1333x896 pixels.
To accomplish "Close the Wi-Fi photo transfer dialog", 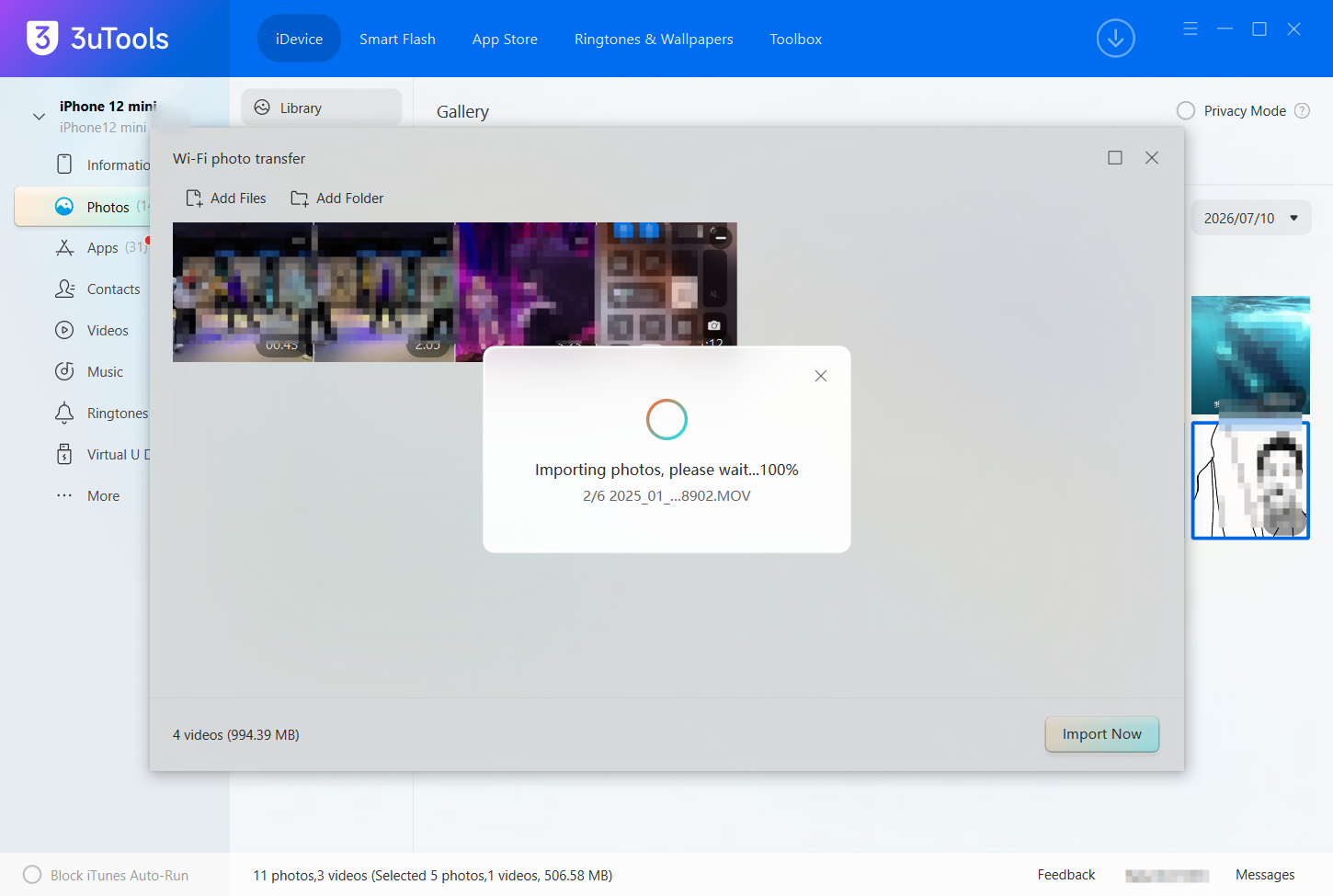I will pos(1152,158).
